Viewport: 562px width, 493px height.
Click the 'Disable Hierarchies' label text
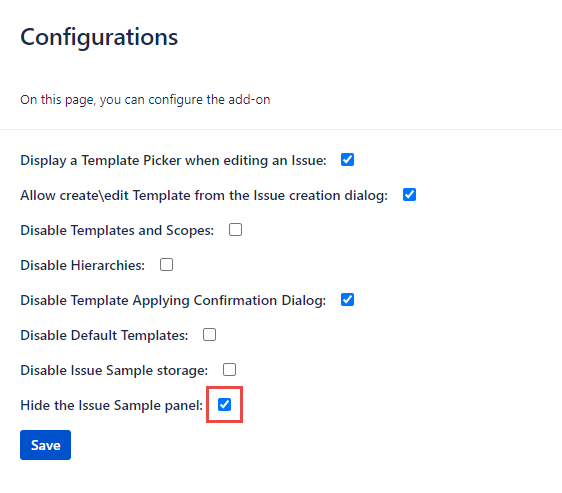83,265
